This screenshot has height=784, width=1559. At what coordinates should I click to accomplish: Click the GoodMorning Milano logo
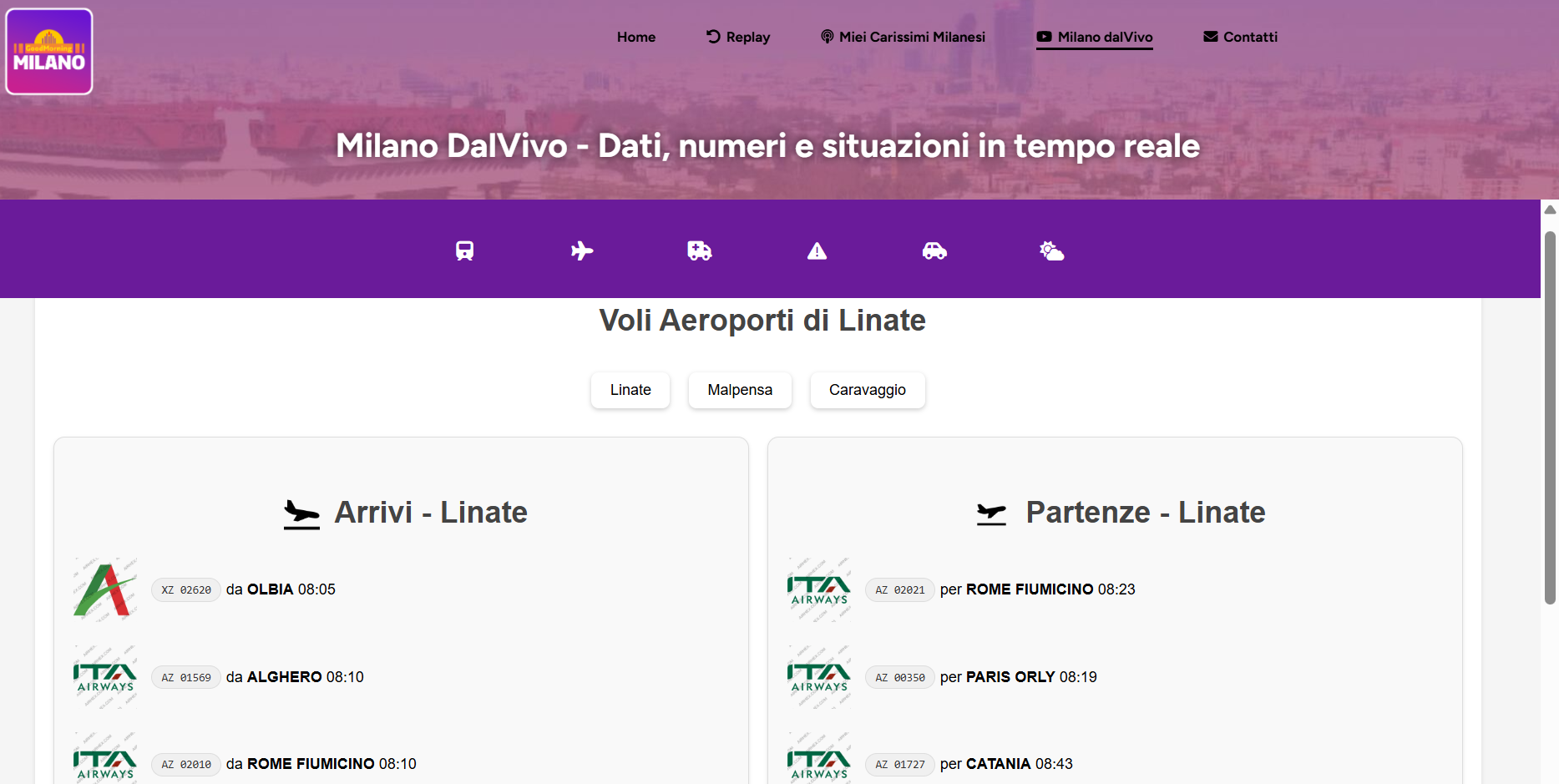49,52
